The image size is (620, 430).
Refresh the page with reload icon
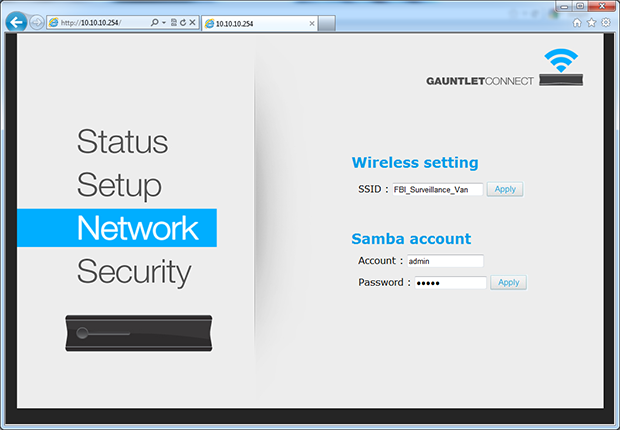(184, 22)
